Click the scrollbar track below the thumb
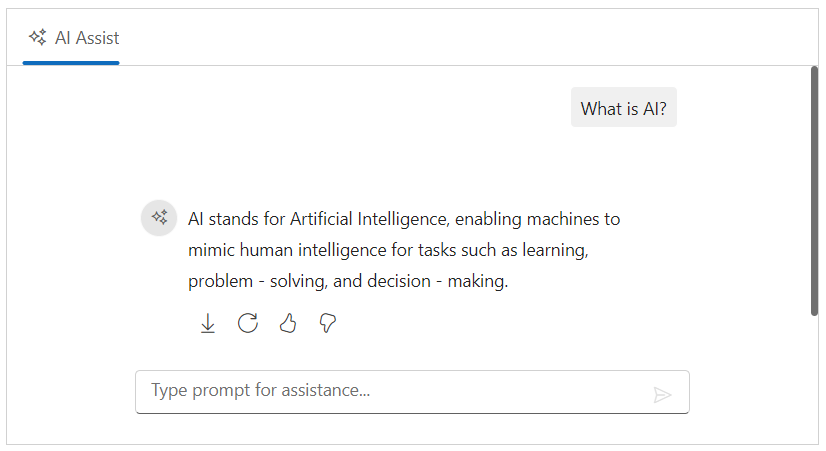This screenshot has height=451, width=826. pos(814,380)
